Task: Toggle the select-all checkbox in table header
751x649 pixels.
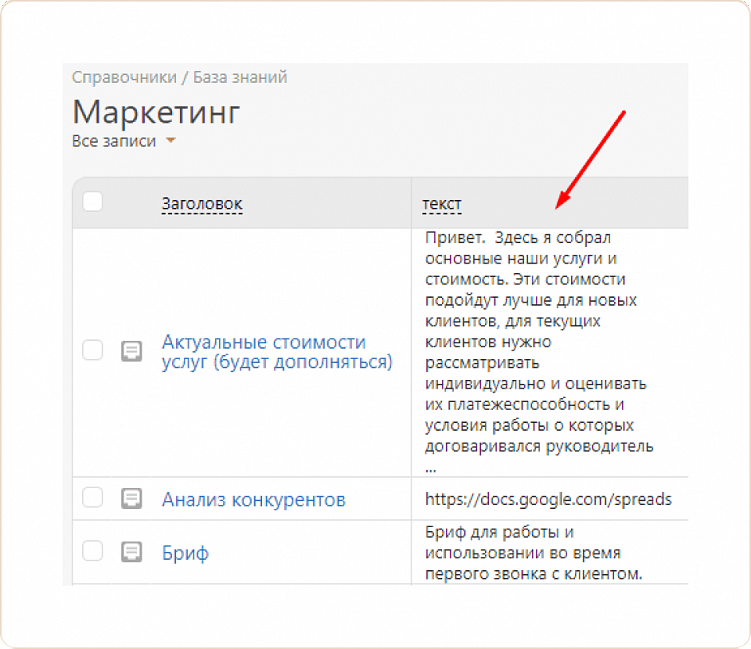Action: [93, 202]
